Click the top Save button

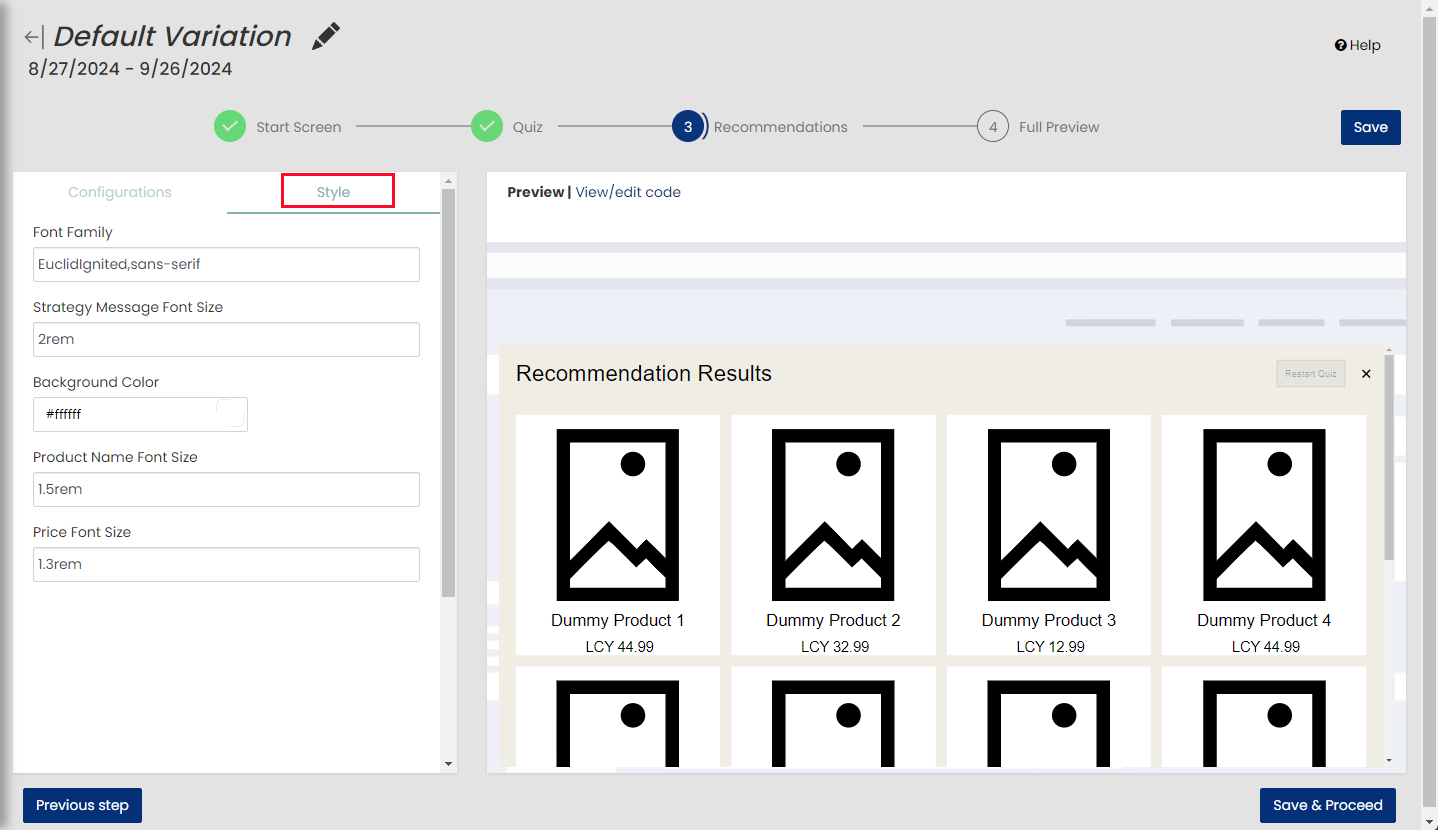coord(1370,127)
